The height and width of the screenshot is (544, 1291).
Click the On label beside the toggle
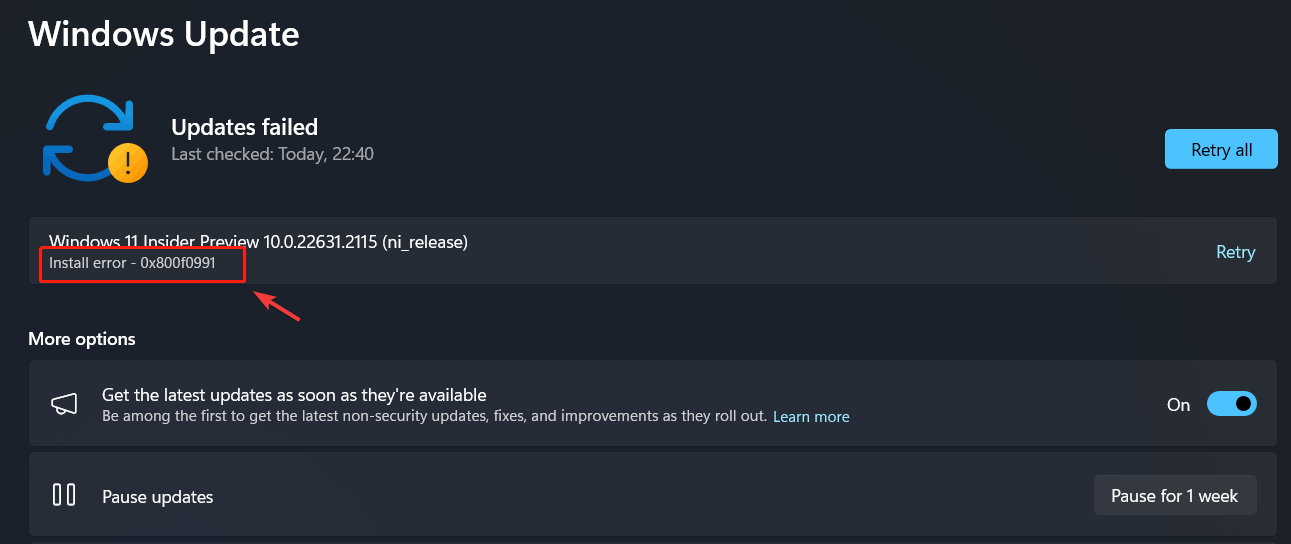(1178, 405)
